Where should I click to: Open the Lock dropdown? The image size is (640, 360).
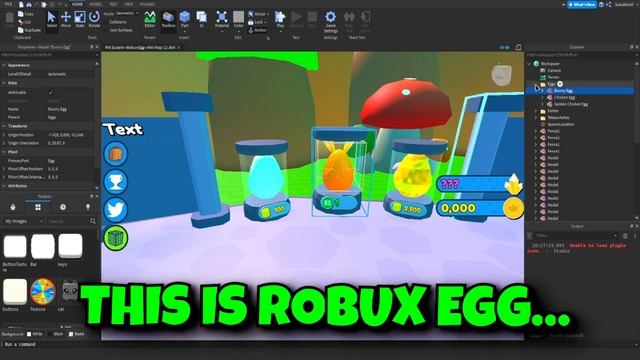point(257,22)
